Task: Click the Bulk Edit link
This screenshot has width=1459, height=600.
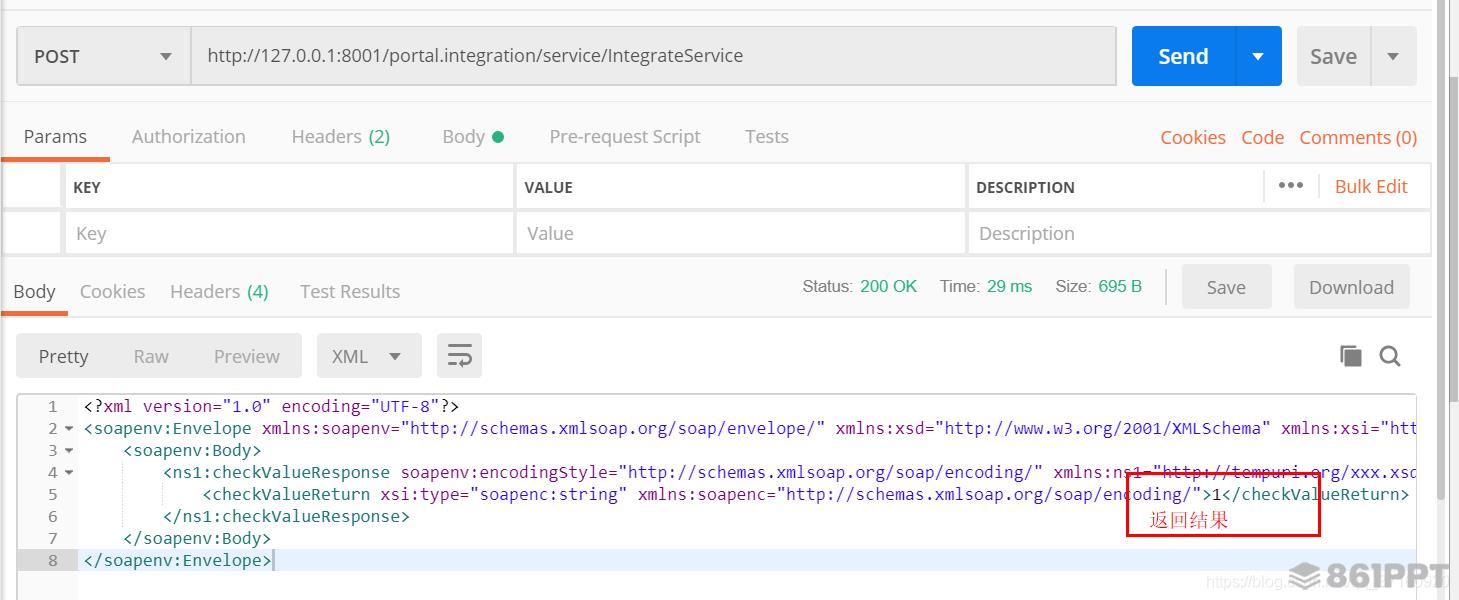Action: [1371, 186]
